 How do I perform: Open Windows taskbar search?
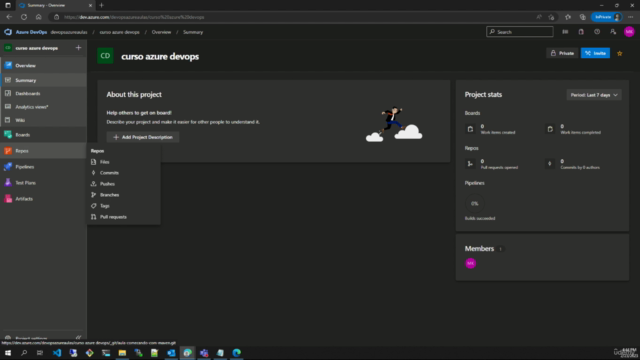click(x=24, y=353)
